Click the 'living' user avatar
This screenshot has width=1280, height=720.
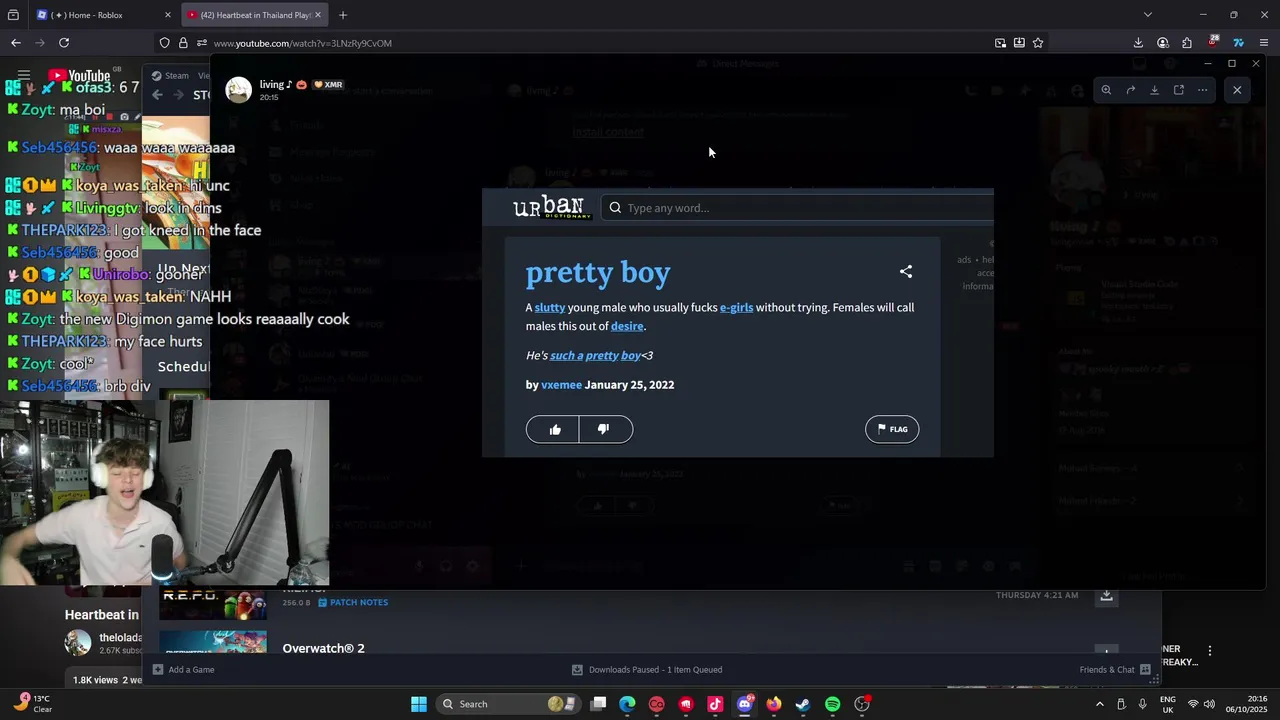(238, 90)
